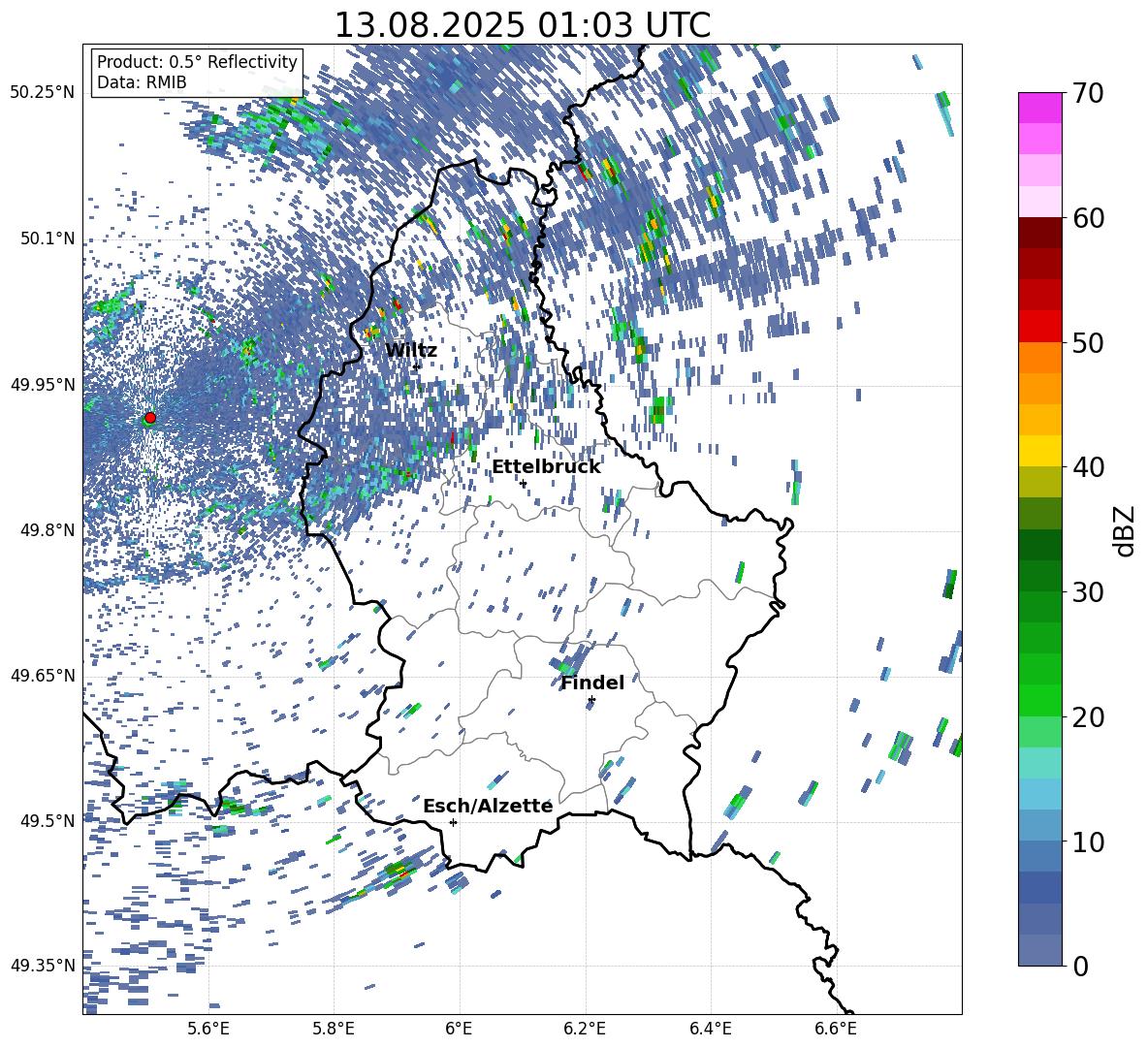Click the 5.8°E longitude label
1148x1048 pixels.
334,1029
